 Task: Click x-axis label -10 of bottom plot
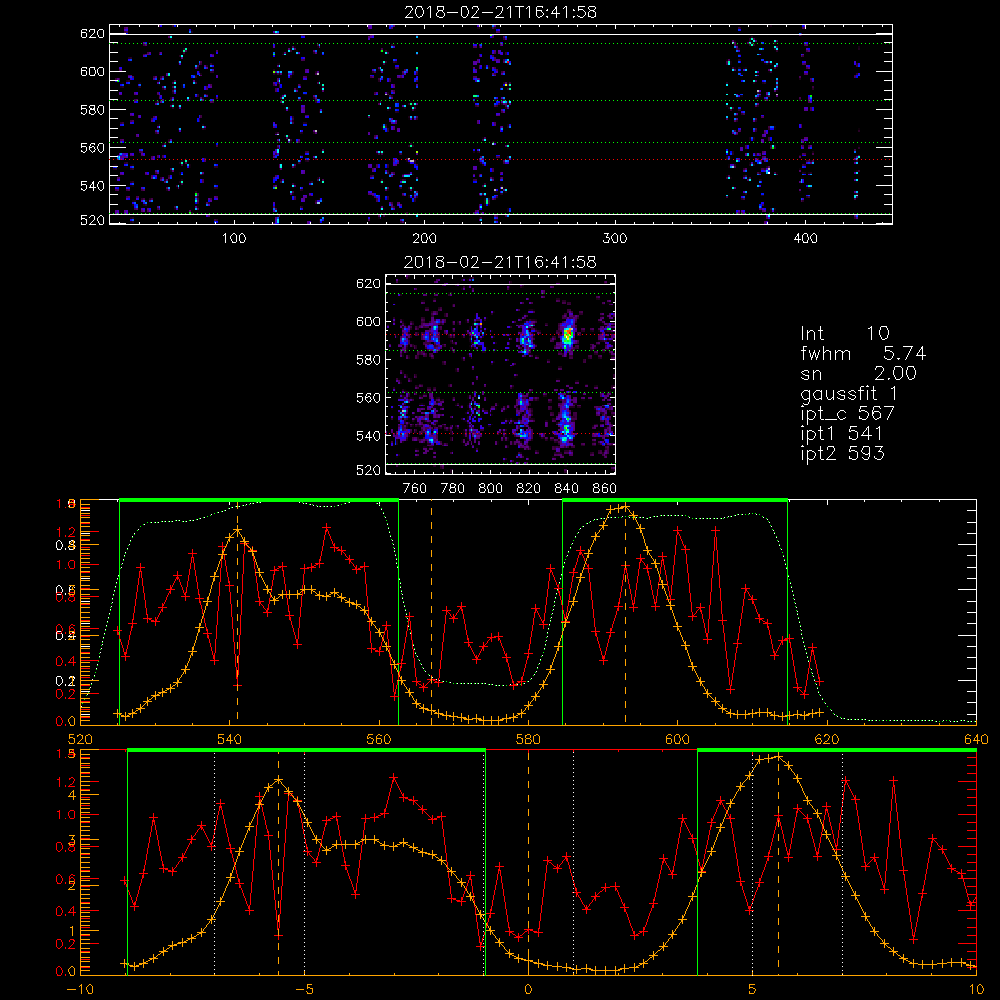click(x=80, y=990)
